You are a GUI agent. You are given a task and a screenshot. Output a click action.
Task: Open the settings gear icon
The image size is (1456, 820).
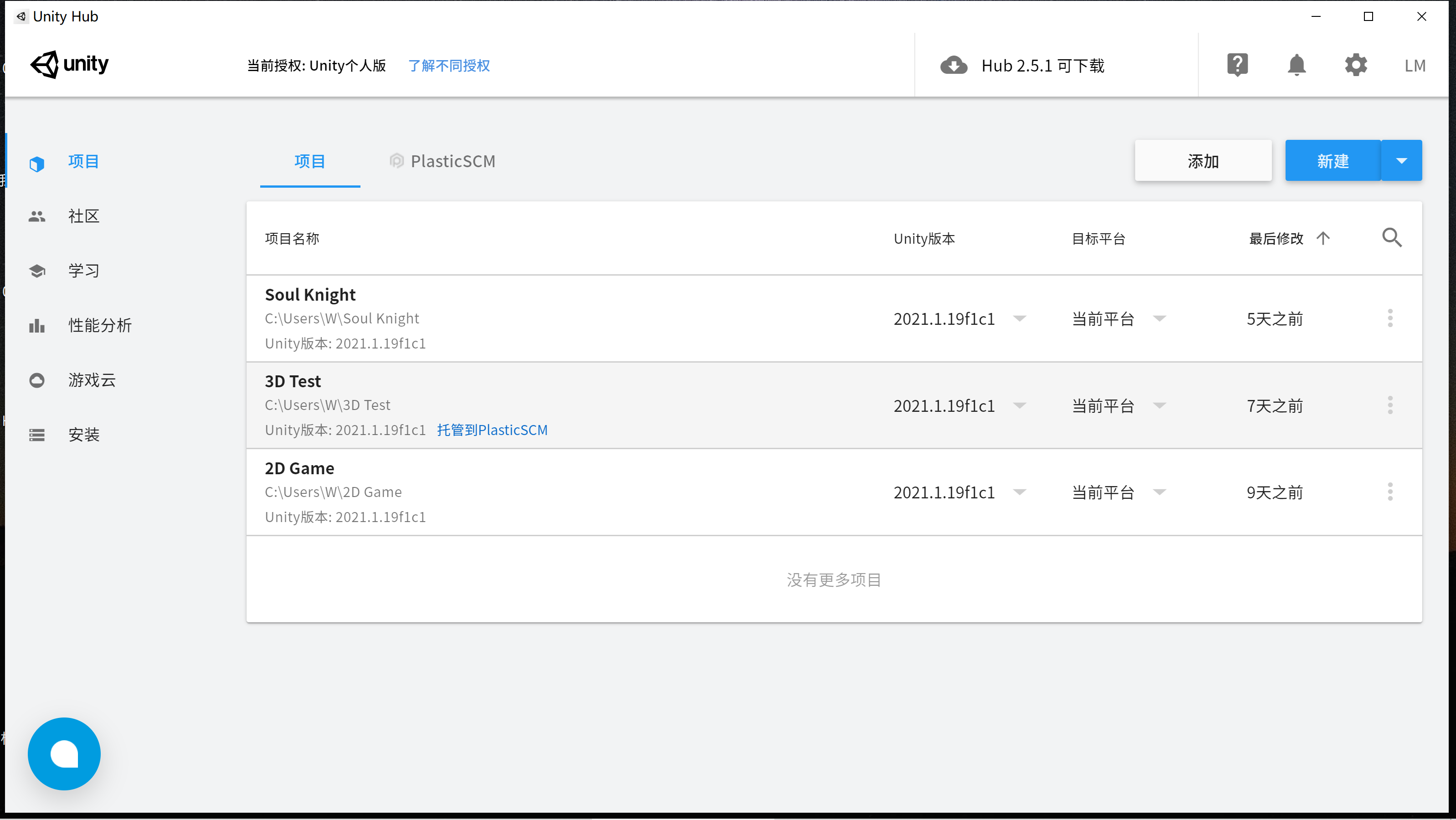pyautogui.click(x=1355, y=65)
